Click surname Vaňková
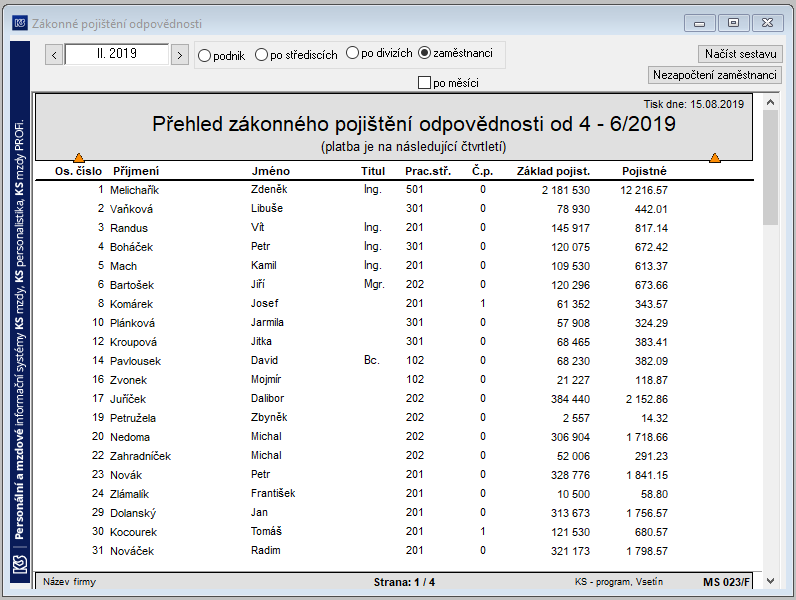This screenshot has width=796, height=600. point(131,209)
